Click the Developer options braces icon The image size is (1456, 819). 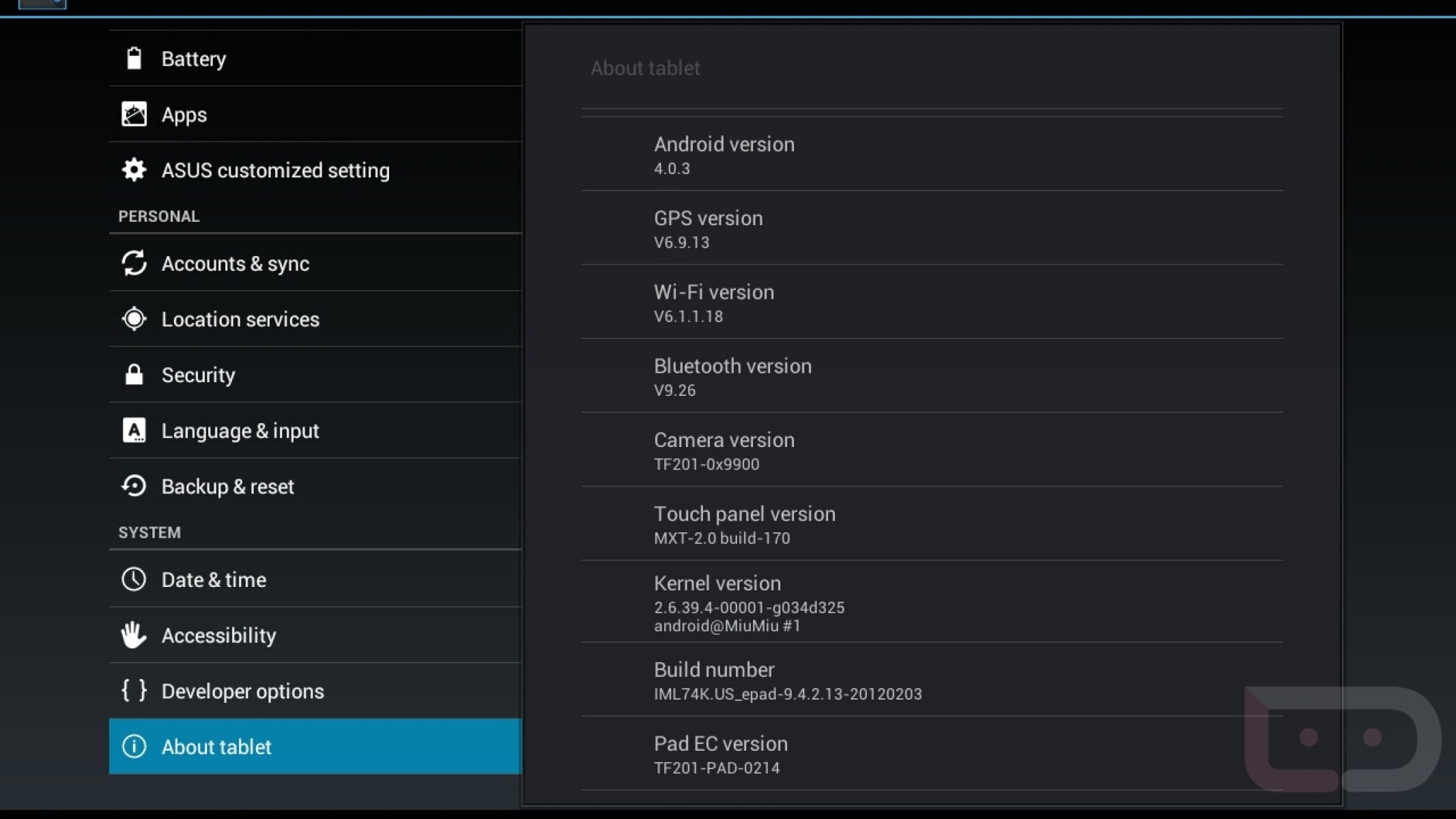point(134,691)
